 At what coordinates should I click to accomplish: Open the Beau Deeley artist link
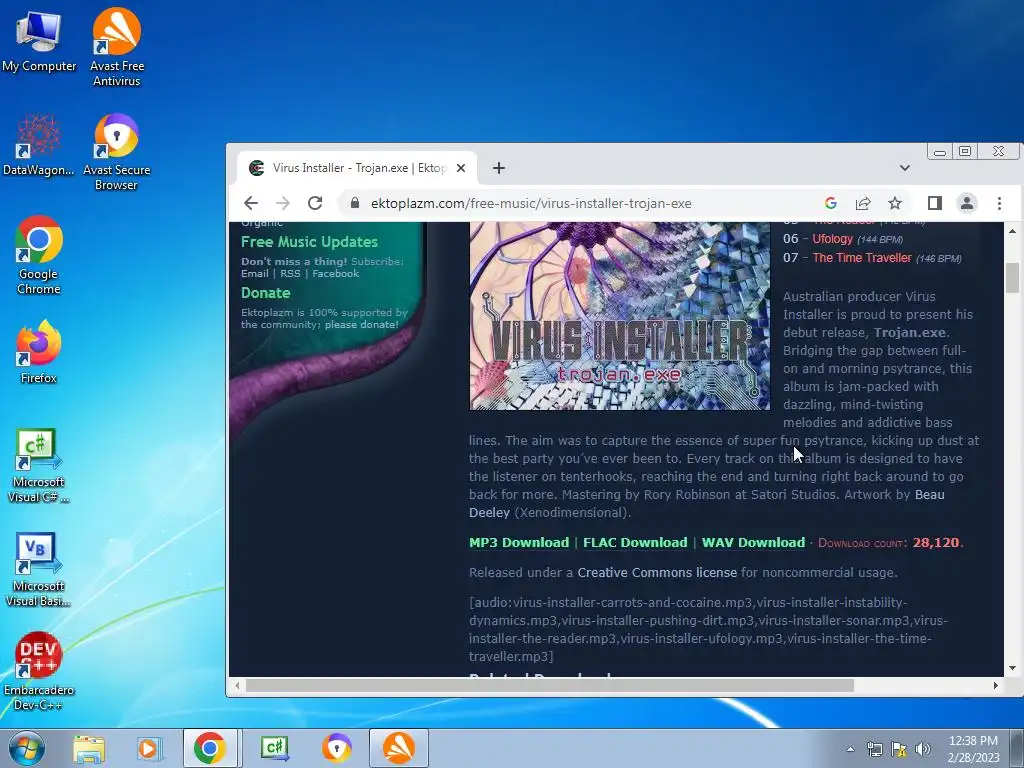(707, 504)
